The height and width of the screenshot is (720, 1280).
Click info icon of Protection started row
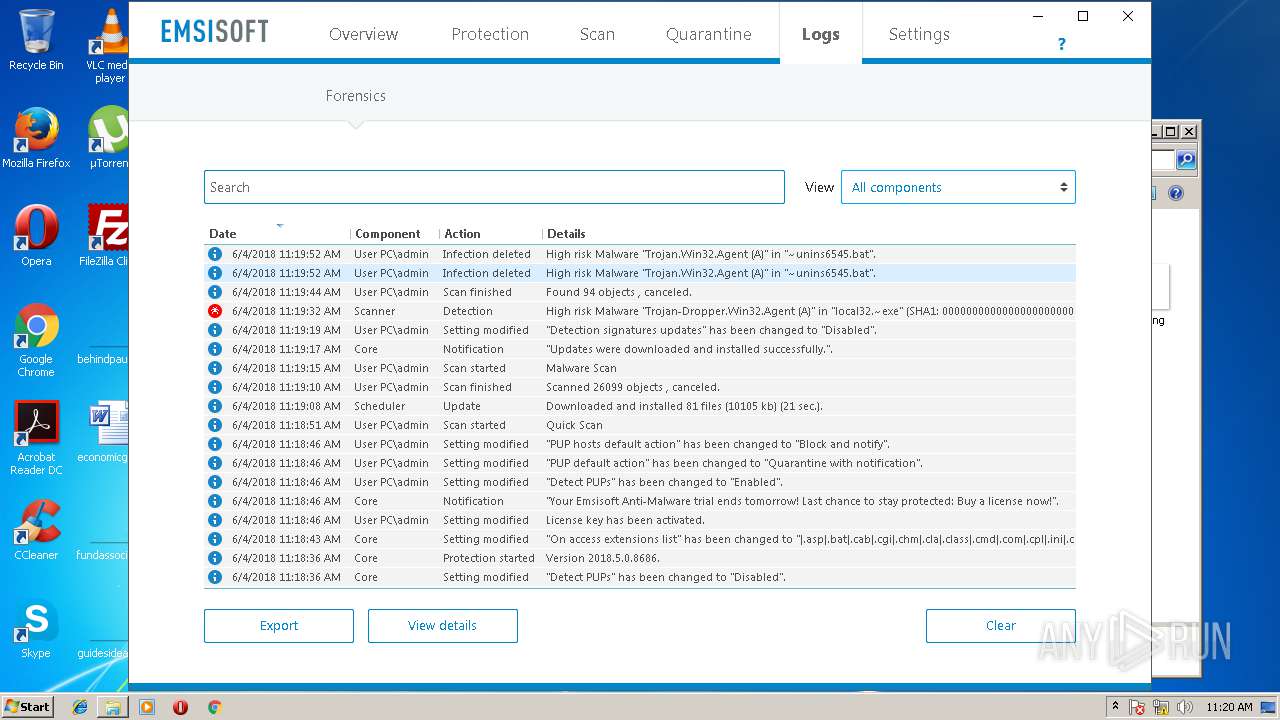pyautogui.click(x=214, y=558)
